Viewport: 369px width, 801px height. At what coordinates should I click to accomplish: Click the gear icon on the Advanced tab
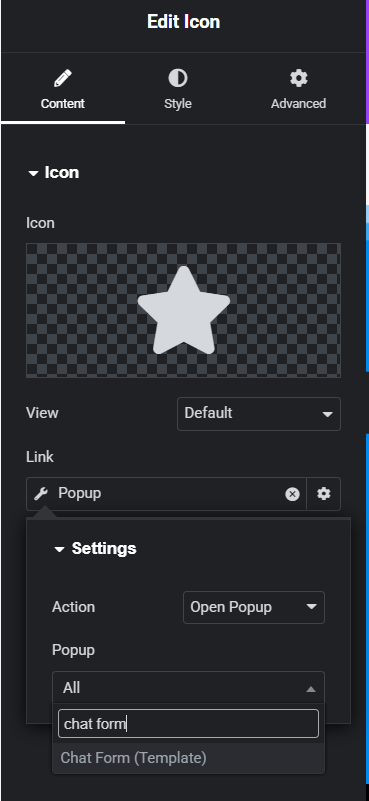click(x=298, y=78)
